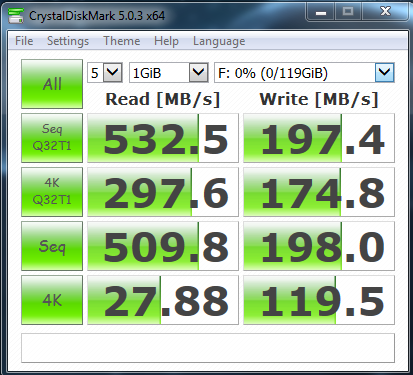Run the 4K Q32T1 benchmark
The height and width of the screenshot is (375, 413).
pos(52,192)
